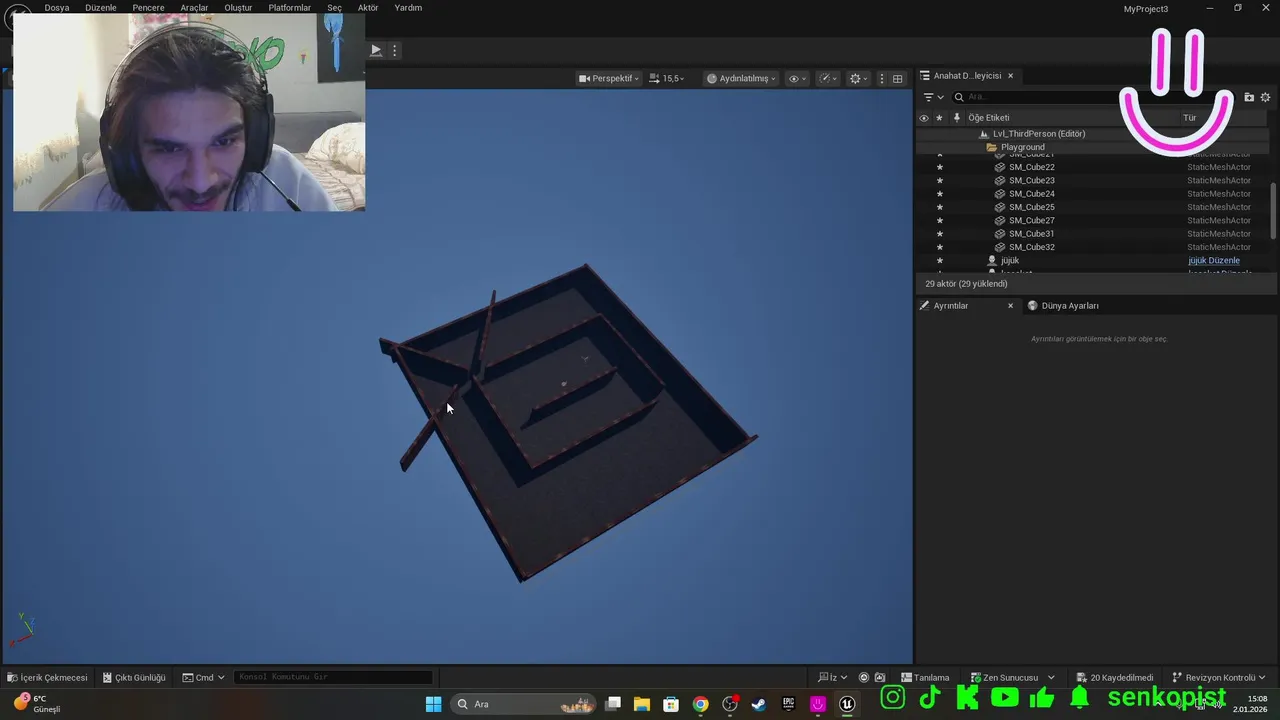Screen dimensions: 1280x720
Task: Open viewport toolbar vertical dots menu
Action: tap(881, 78)
